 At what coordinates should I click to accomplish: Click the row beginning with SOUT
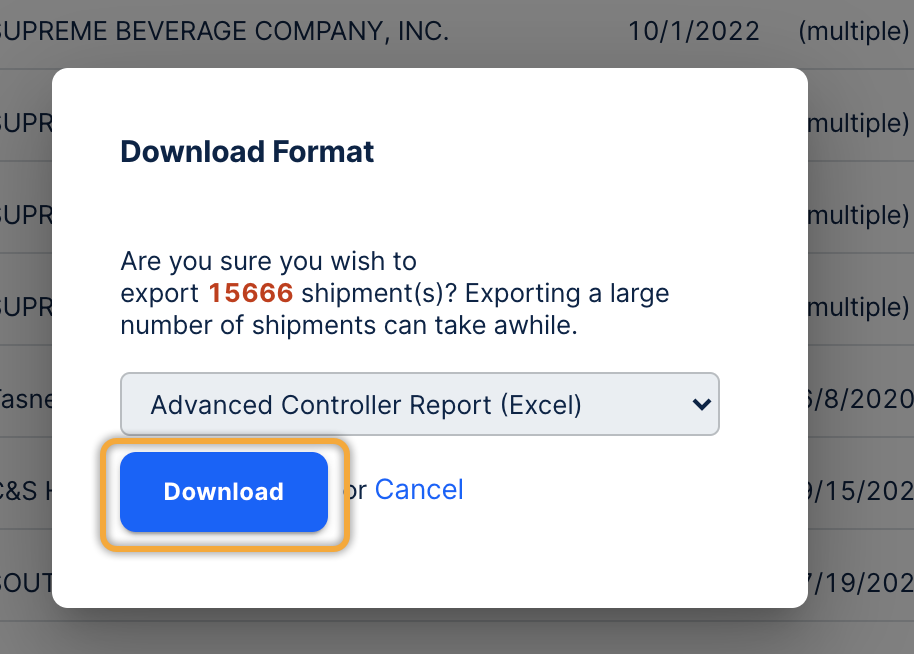point(25,582)
